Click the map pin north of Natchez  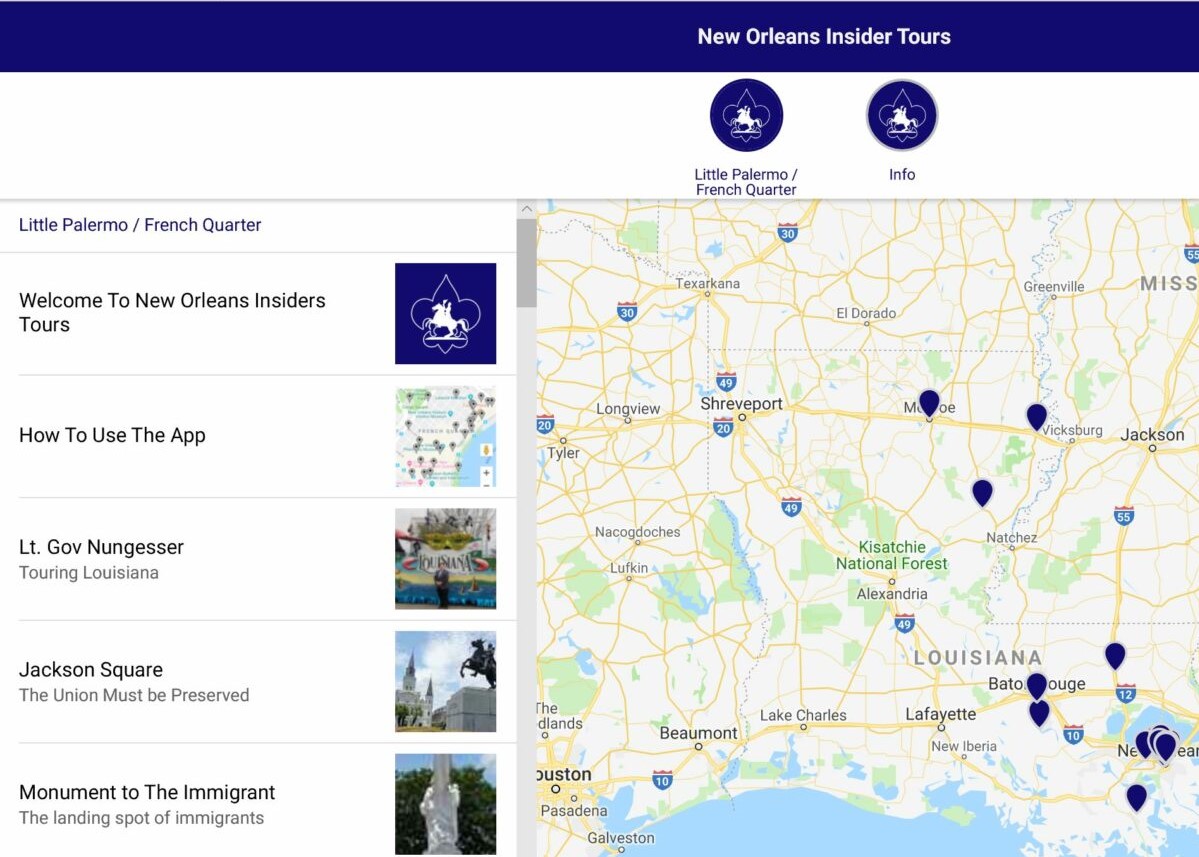coord(982,491)
